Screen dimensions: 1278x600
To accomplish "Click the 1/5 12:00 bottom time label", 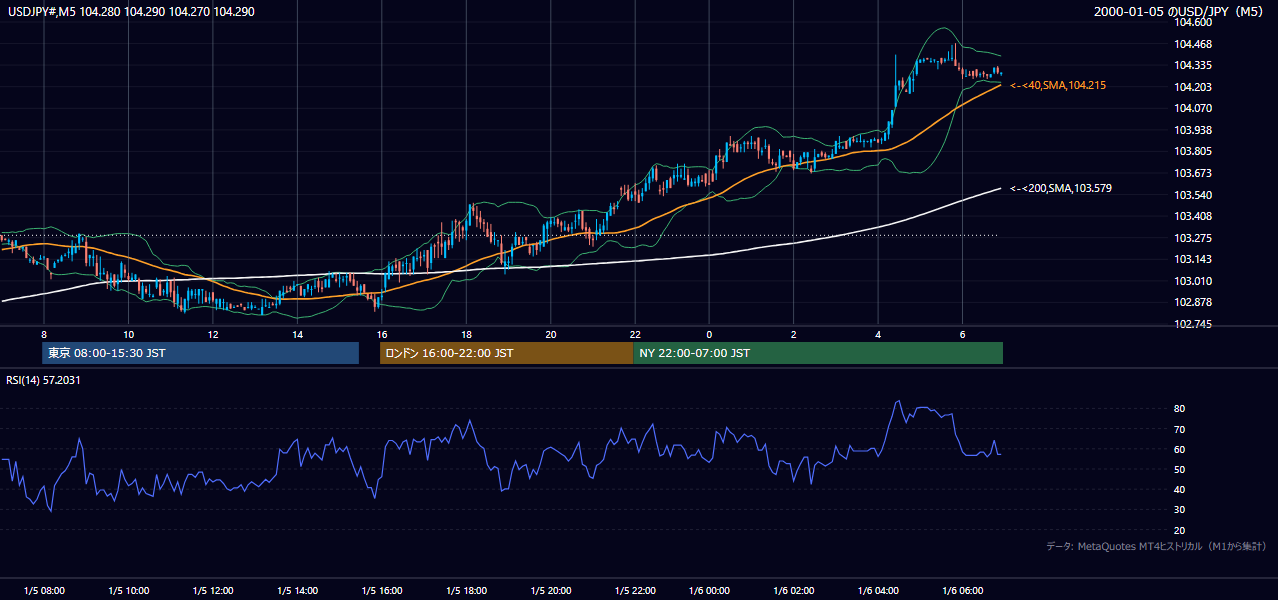I will click(x=213, y=591).
